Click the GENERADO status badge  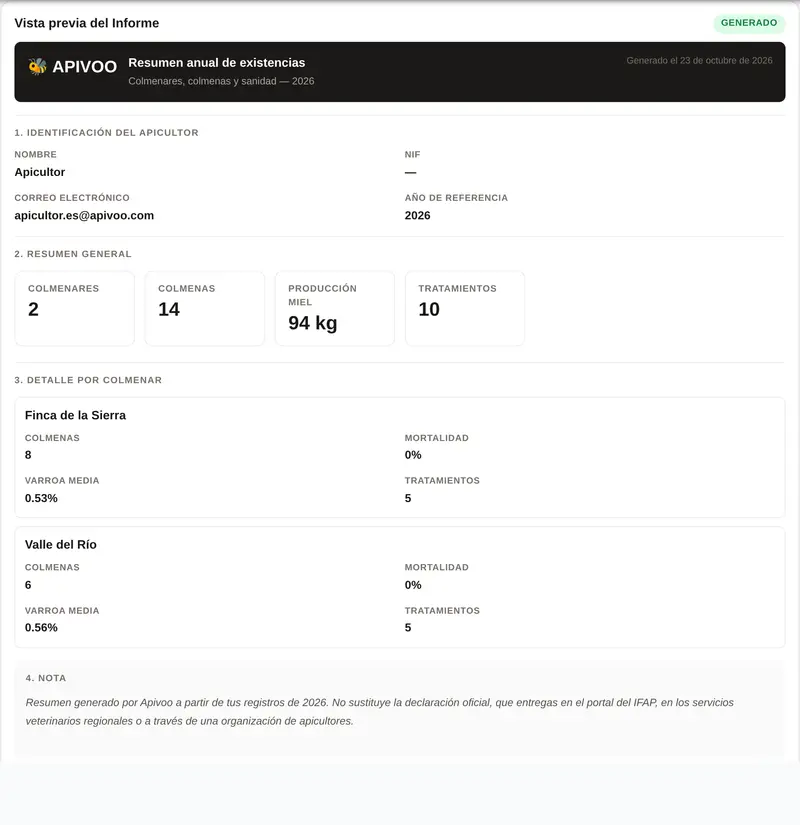[749, 23]
